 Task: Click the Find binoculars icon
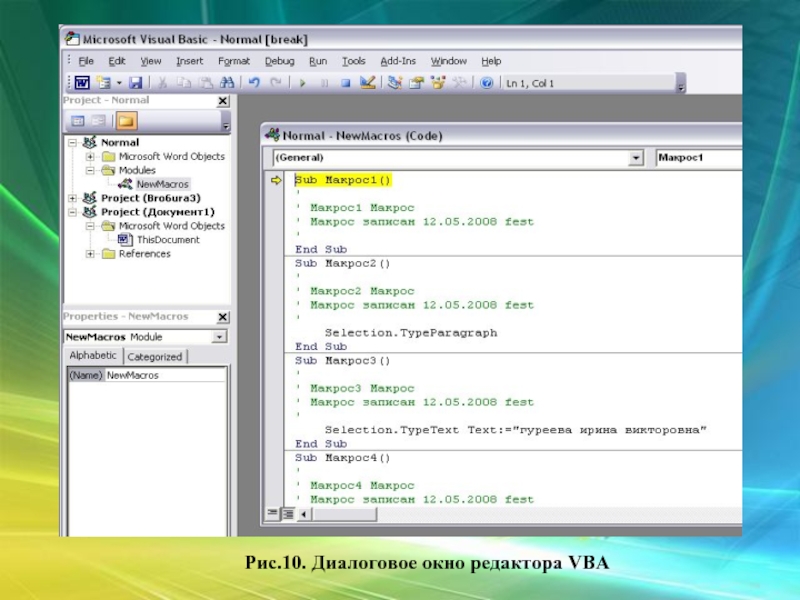click(228, 83)
